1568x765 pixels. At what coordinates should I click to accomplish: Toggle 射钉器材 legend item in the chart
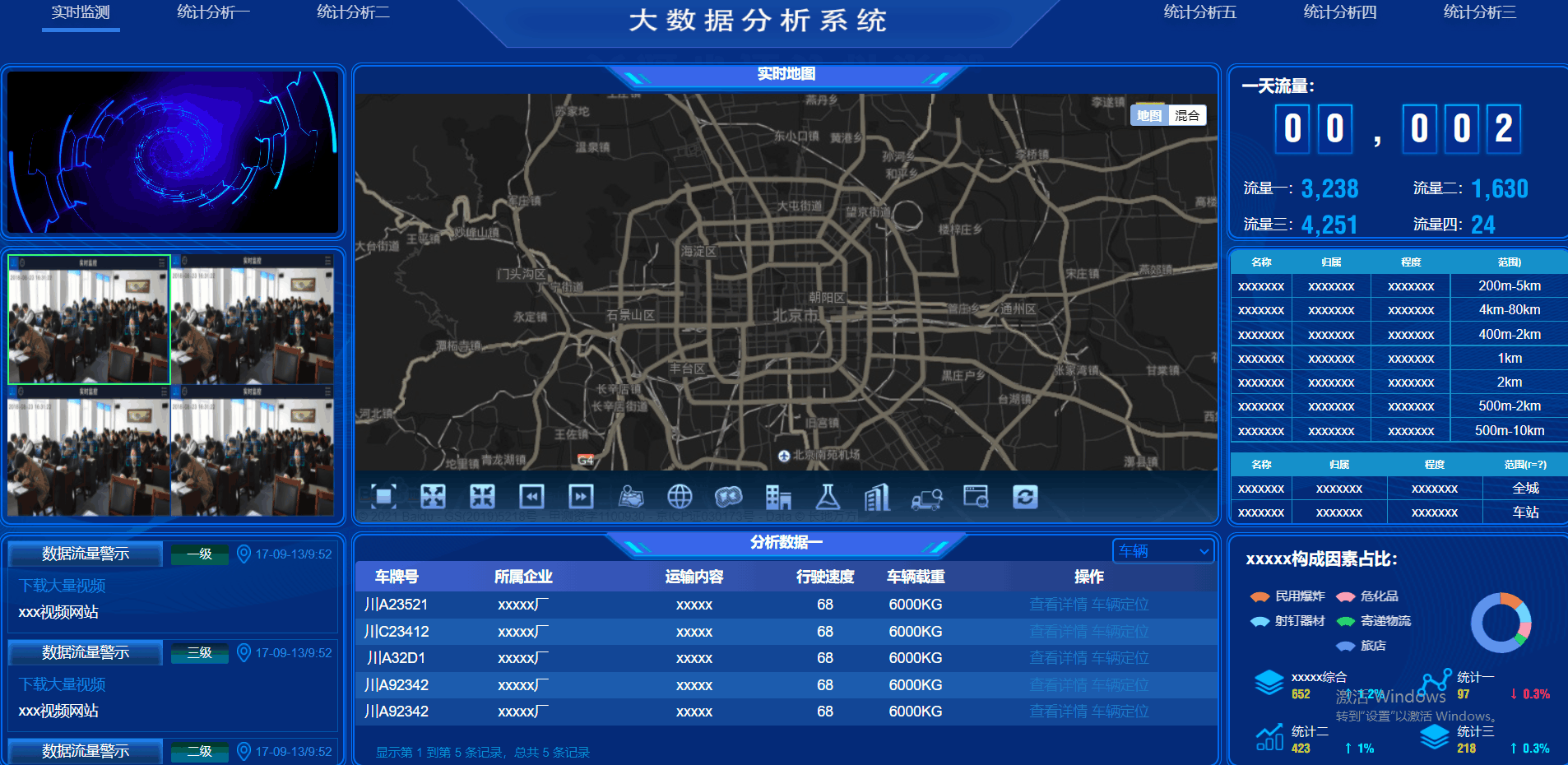(1287, 621)
